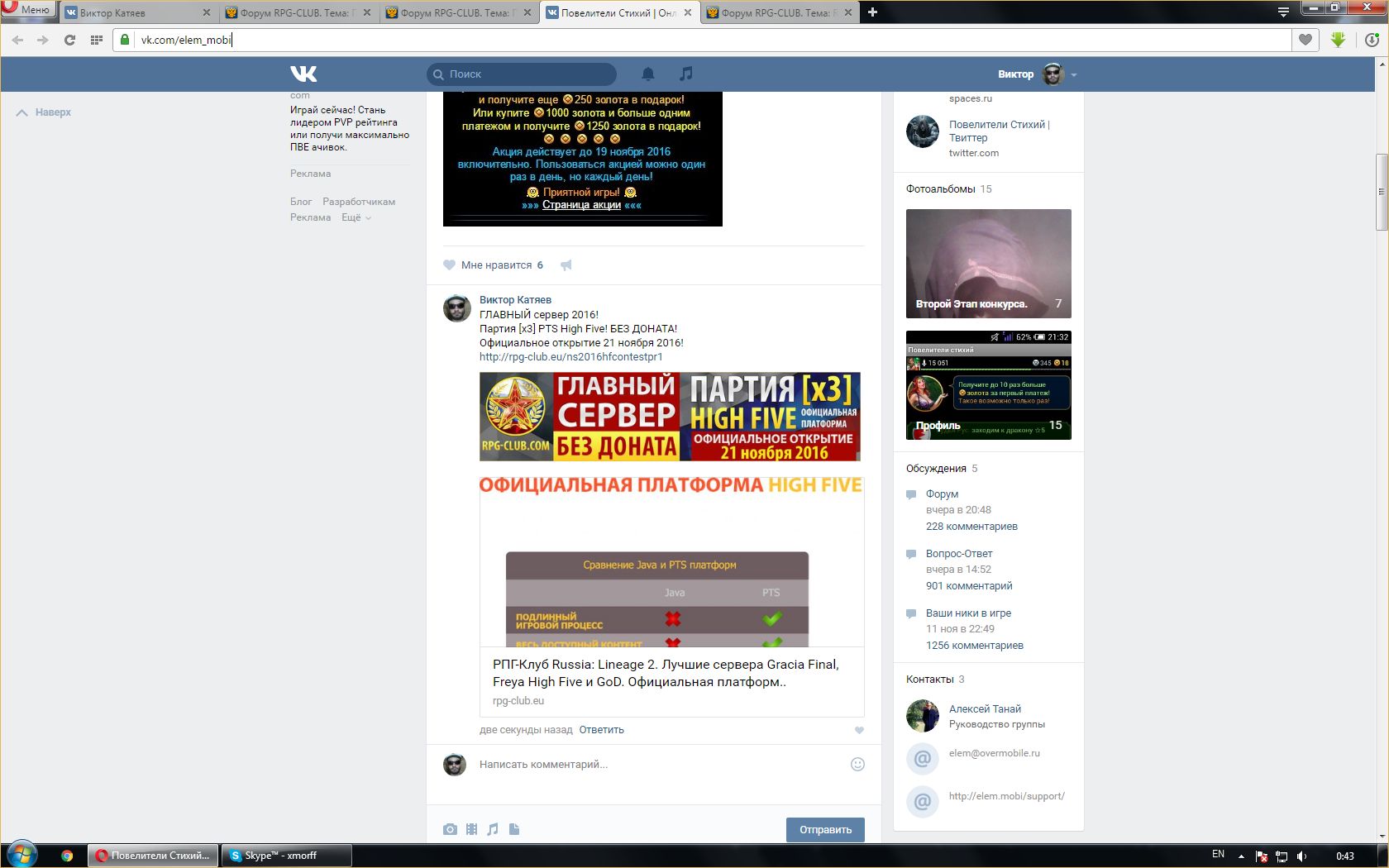The width and height of the screenshot is (1389, 868).
Task: Click the browser forward arrow
Action: point(43,40)
